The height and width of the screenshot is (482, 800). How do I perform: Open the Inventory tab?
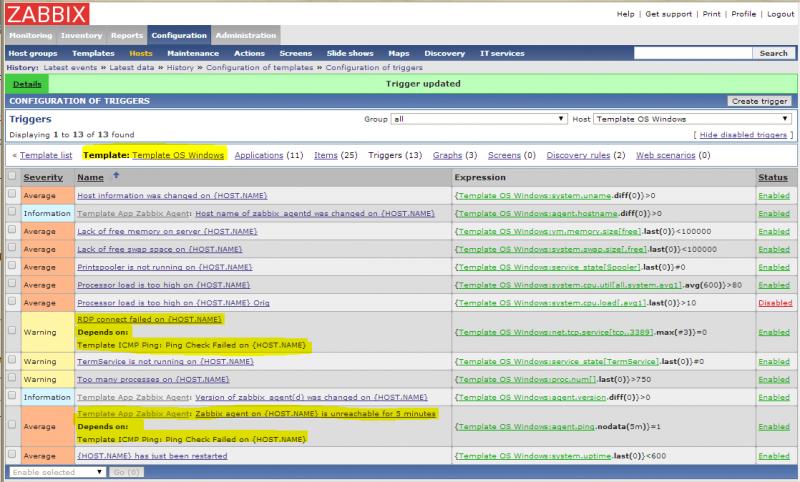[x=81, y=35]
